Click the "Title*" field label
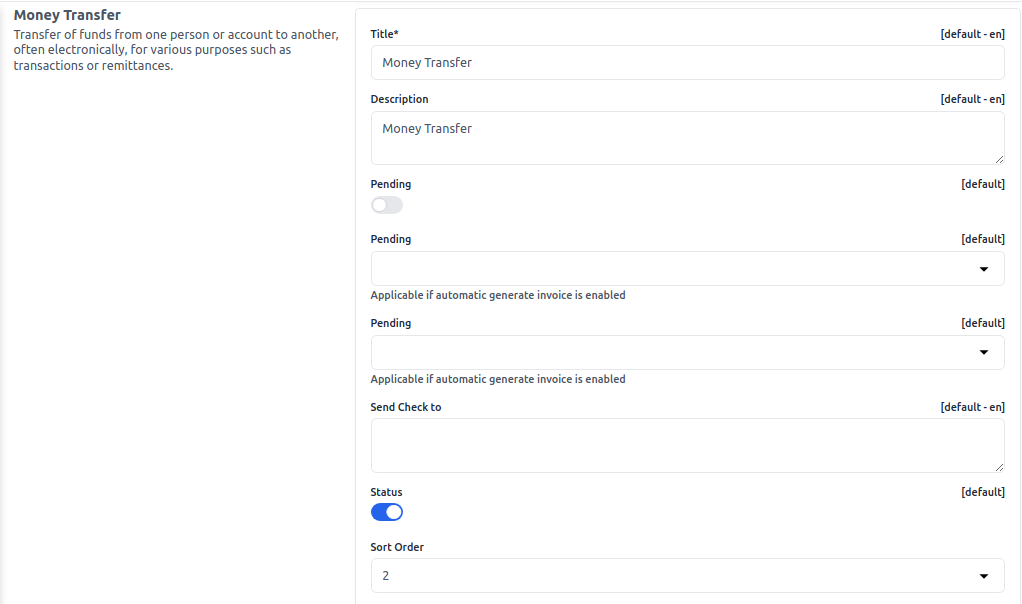The image size is (1022, 604). coord(385,34)
